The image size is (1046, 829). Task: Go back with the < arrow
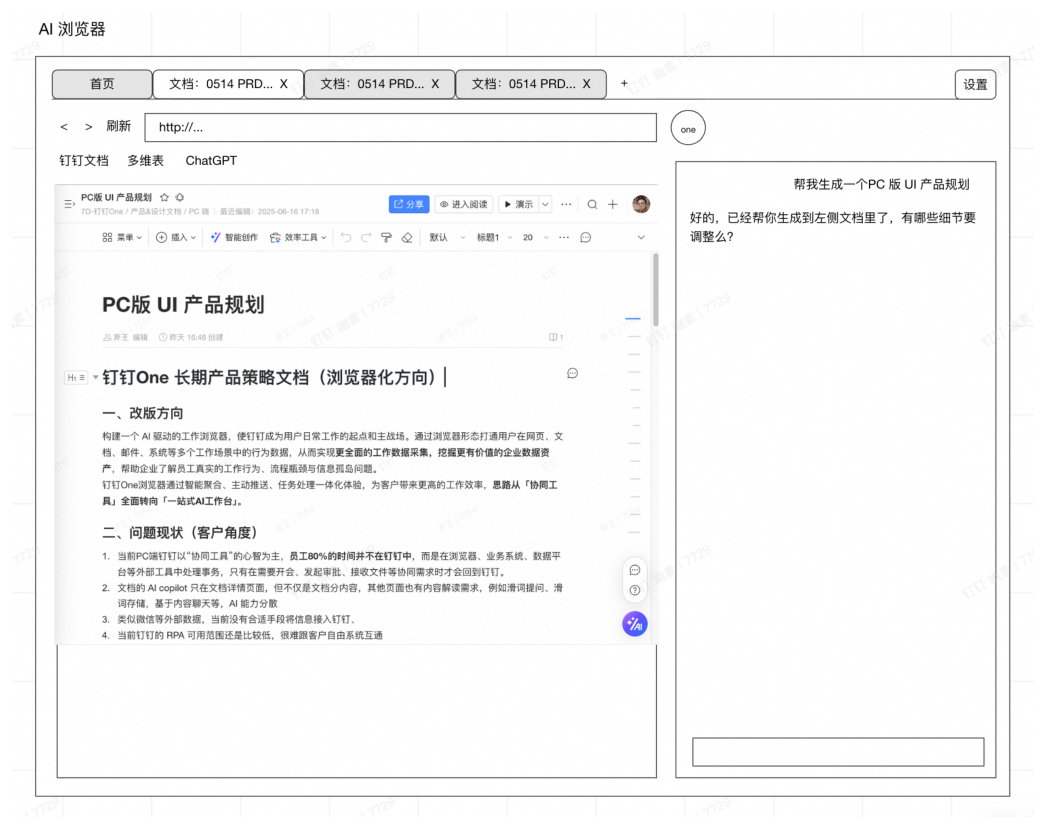pos(64,127)
